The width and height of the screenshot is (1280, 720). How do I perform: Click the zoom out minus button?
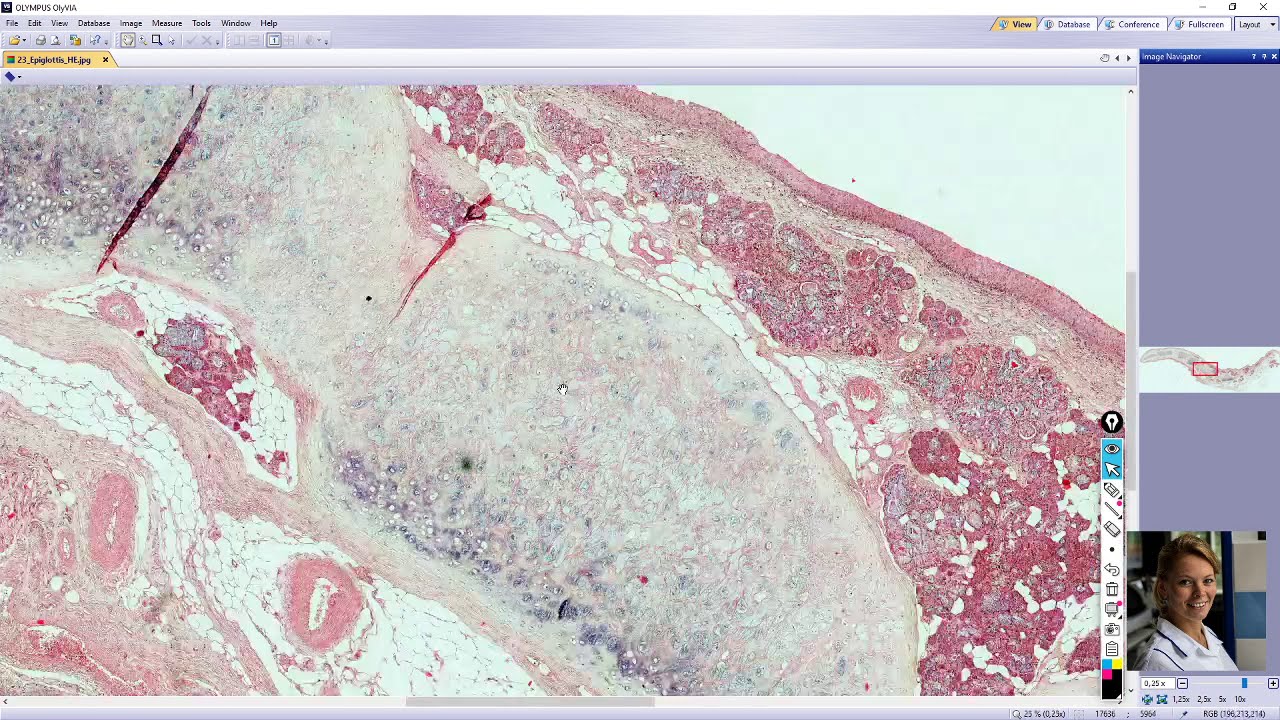(x=1182, y=684)
